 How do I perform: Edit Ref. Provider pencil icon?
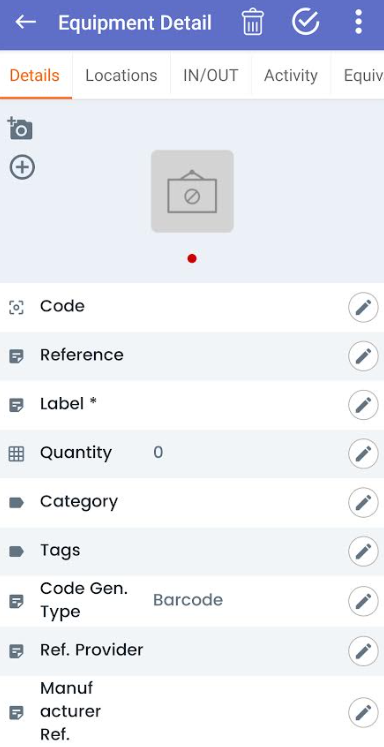363,651
